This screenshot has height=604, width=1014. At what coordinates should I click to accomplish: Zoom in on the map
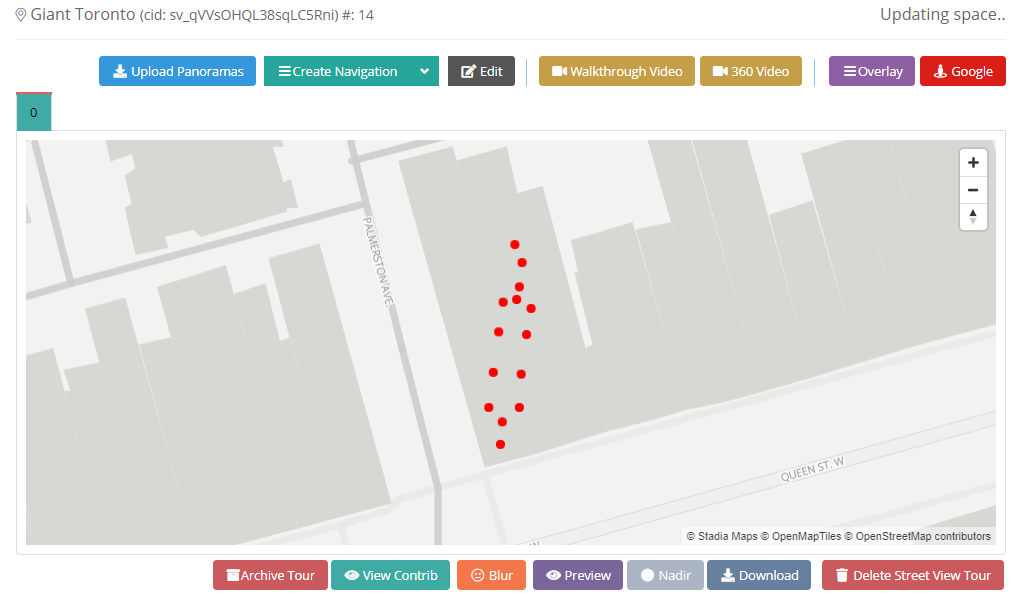coord(973,162)
